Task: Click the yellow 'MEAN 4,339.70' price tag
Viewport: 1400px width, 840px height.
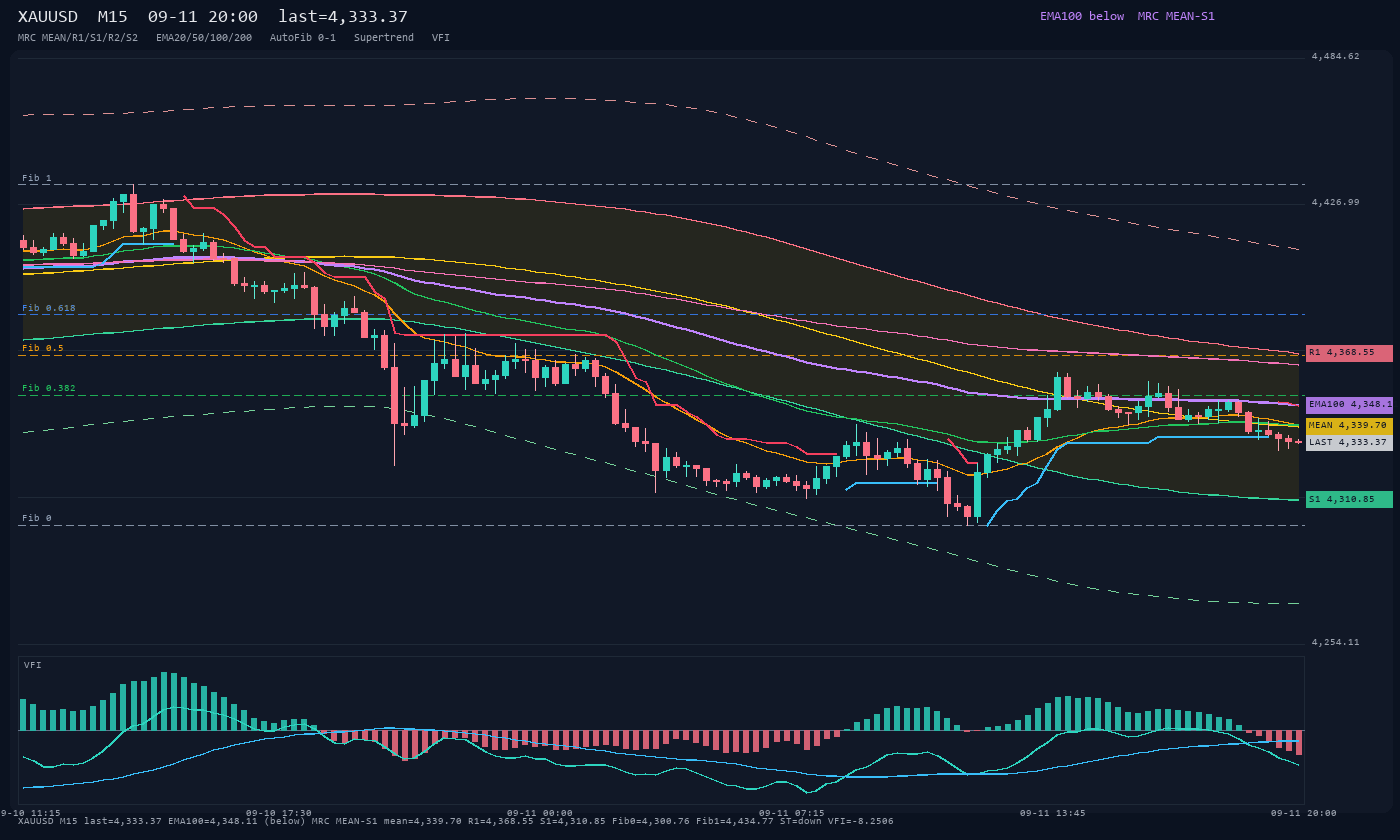Action: [1349, 426]
